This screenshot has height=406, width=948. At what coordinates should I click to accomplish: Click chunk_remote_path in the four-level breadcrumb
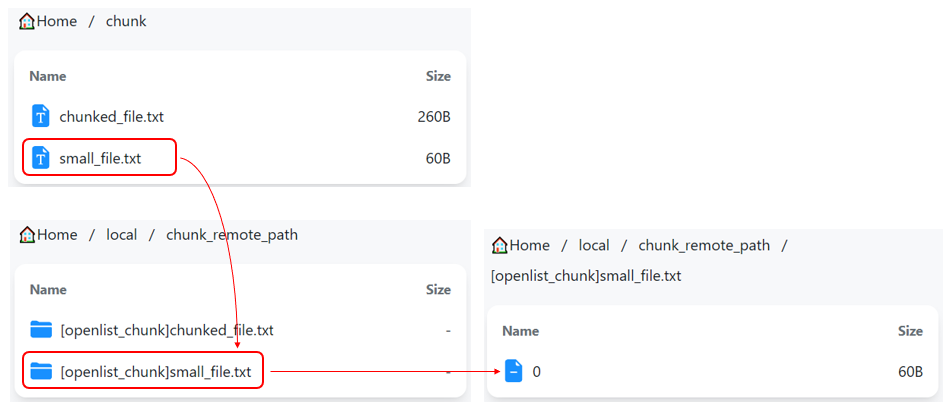[704, 245]
